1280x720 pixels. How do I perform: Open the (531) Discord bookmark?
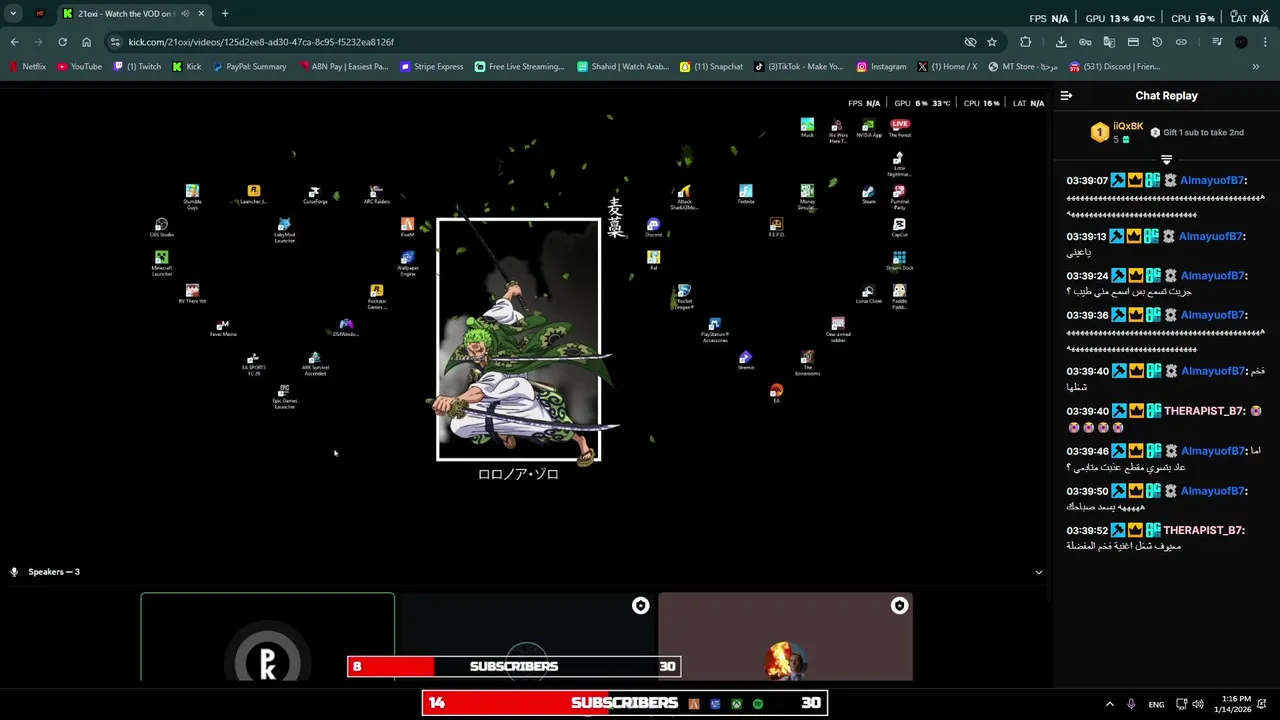[x=1114, y=67]
